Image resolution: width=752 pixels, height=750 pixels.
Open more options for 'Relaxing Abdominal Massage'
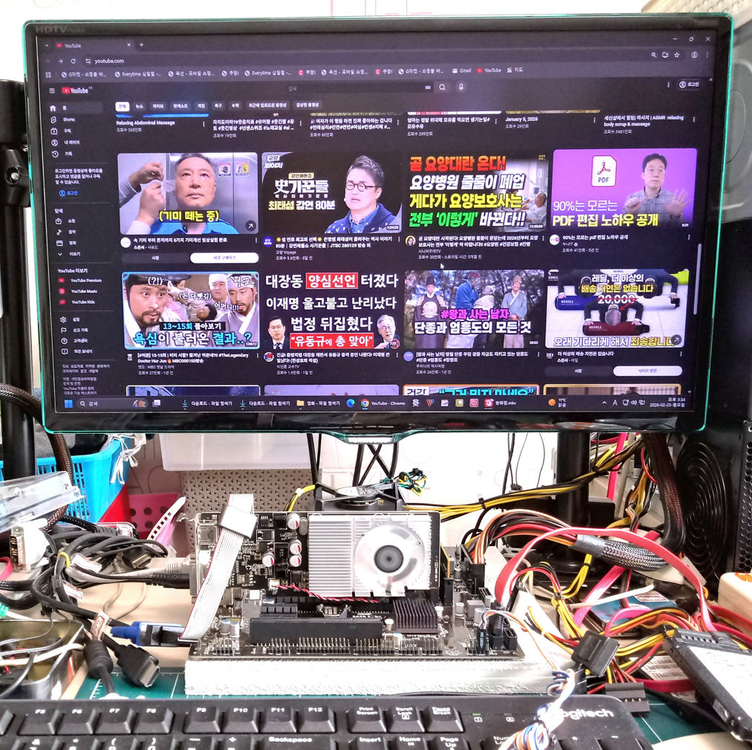click(x=203, y=124)
